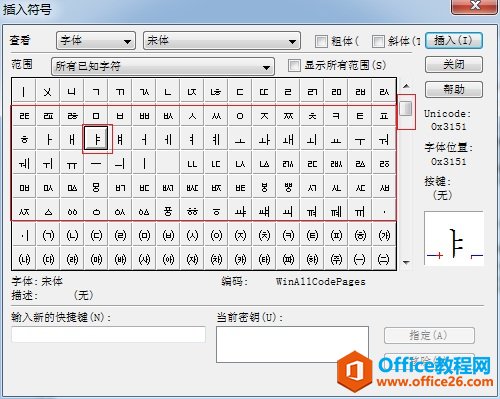
Task: Choose the ㅘ vowel cell
Action: 264,140
